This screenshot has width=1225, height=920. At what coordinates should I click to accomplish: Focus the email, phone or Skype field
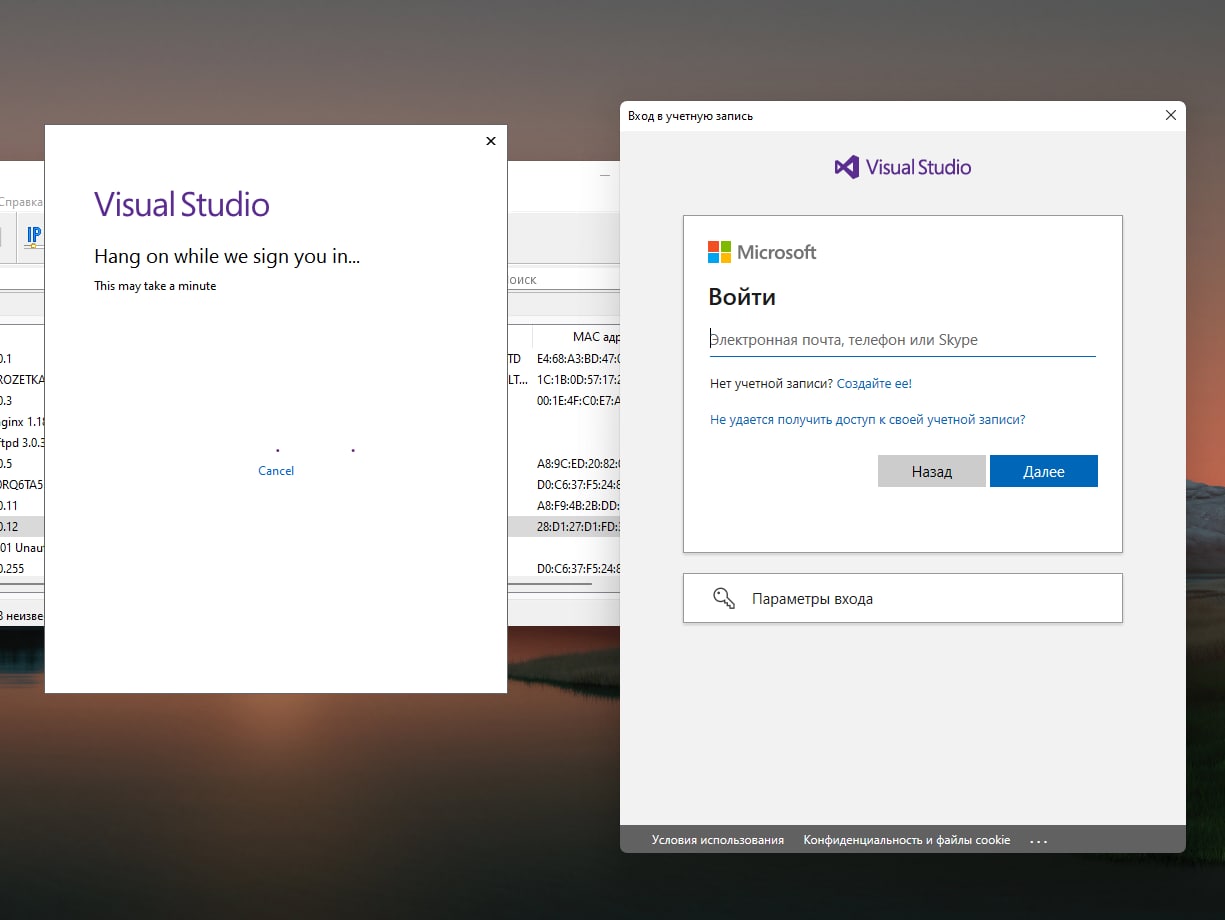coord(902,340)
